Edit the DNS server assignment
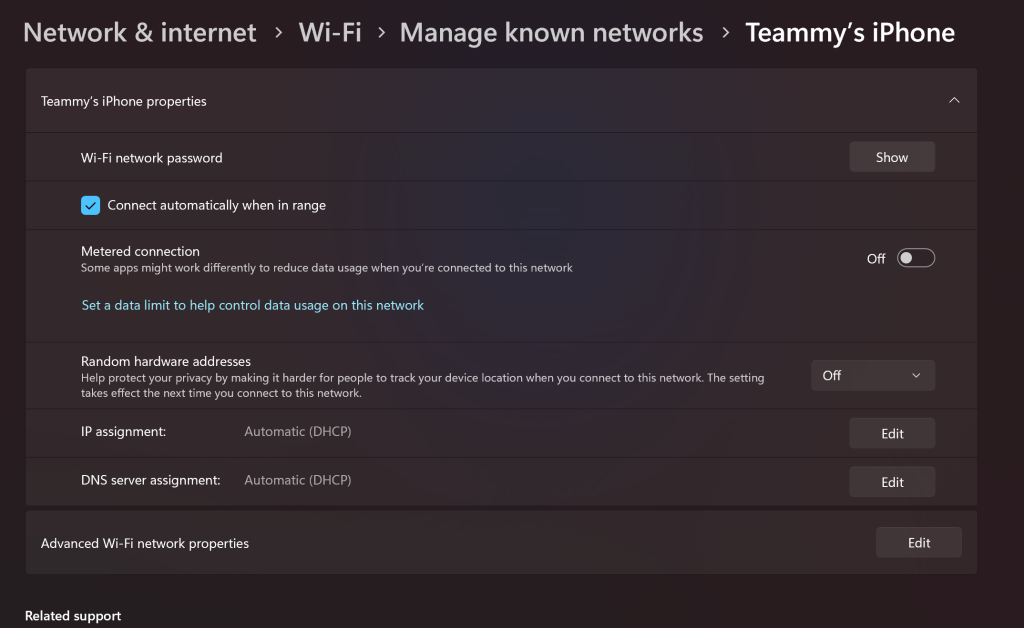Screen dimensions: 1024x628 (891, 482)
